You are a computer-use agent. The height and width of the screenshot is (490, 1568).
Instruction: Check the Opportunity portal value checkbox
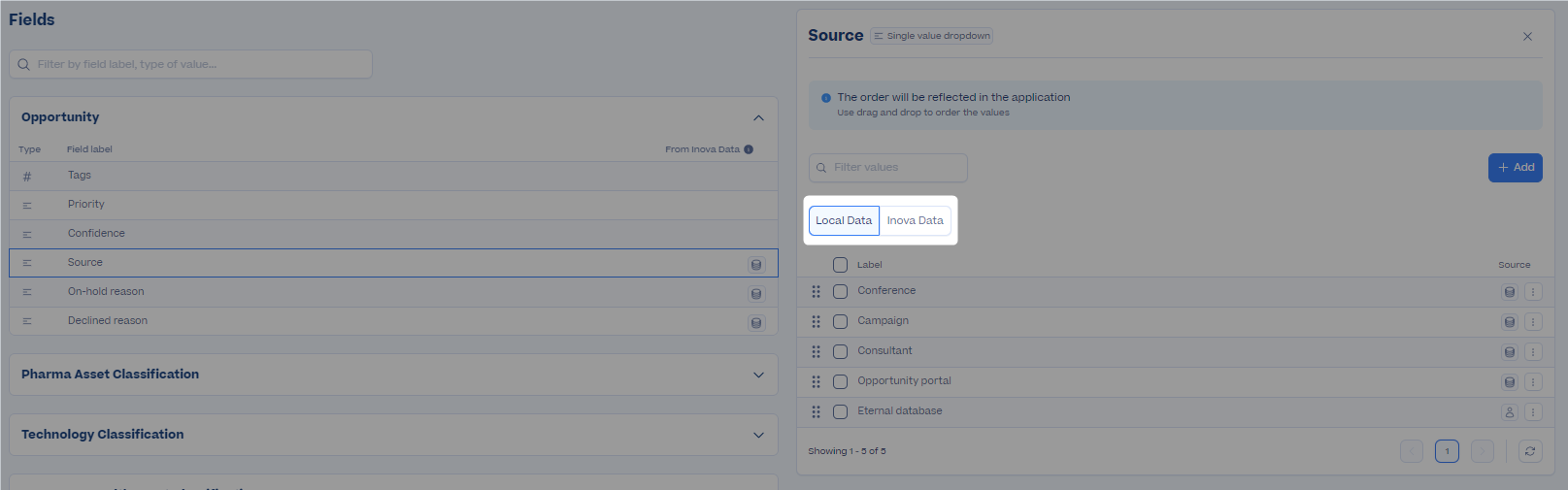[841, 382]
